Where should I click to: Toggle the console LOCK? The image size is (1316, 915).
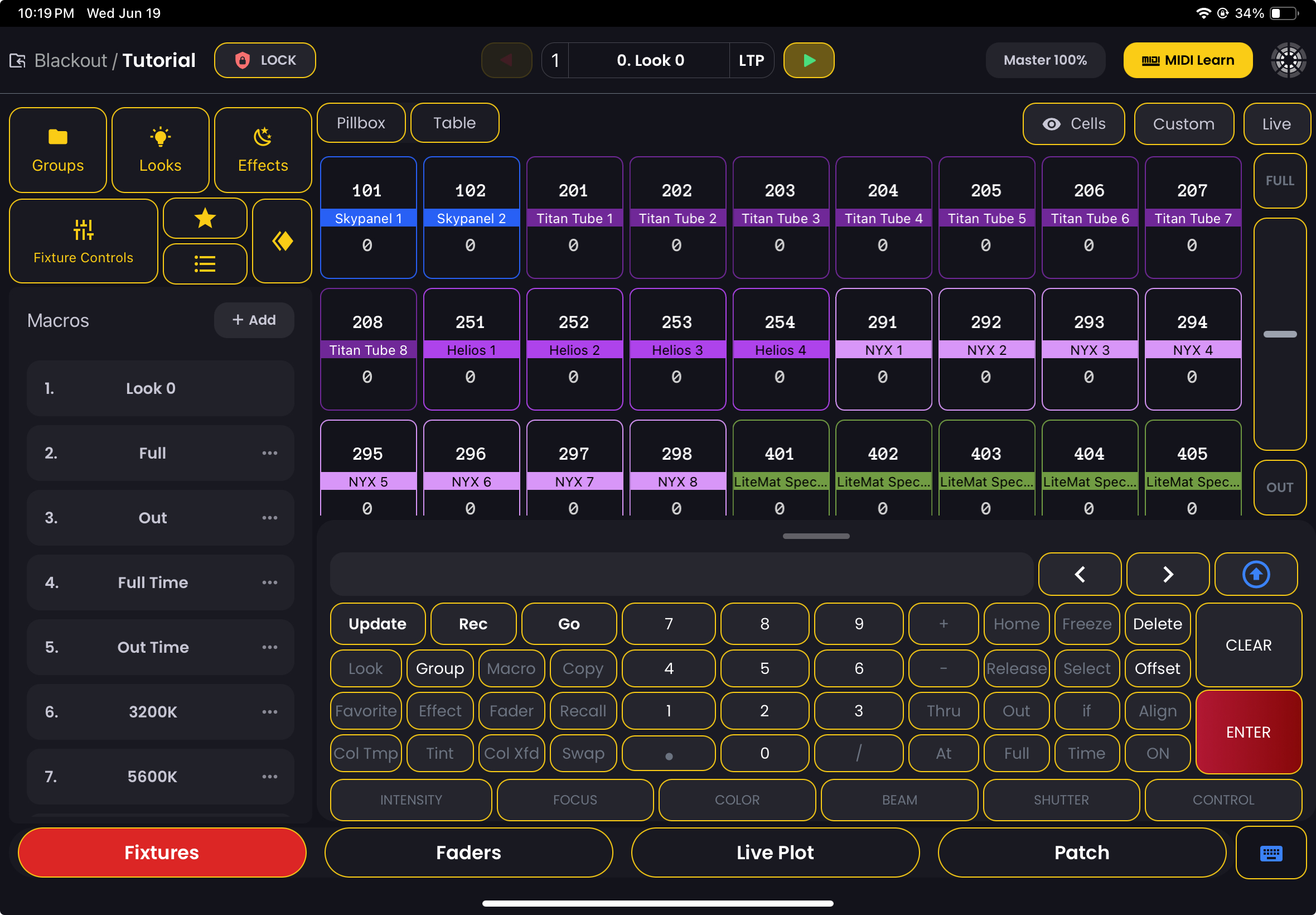pyautogui.click(x=265, y=60)
